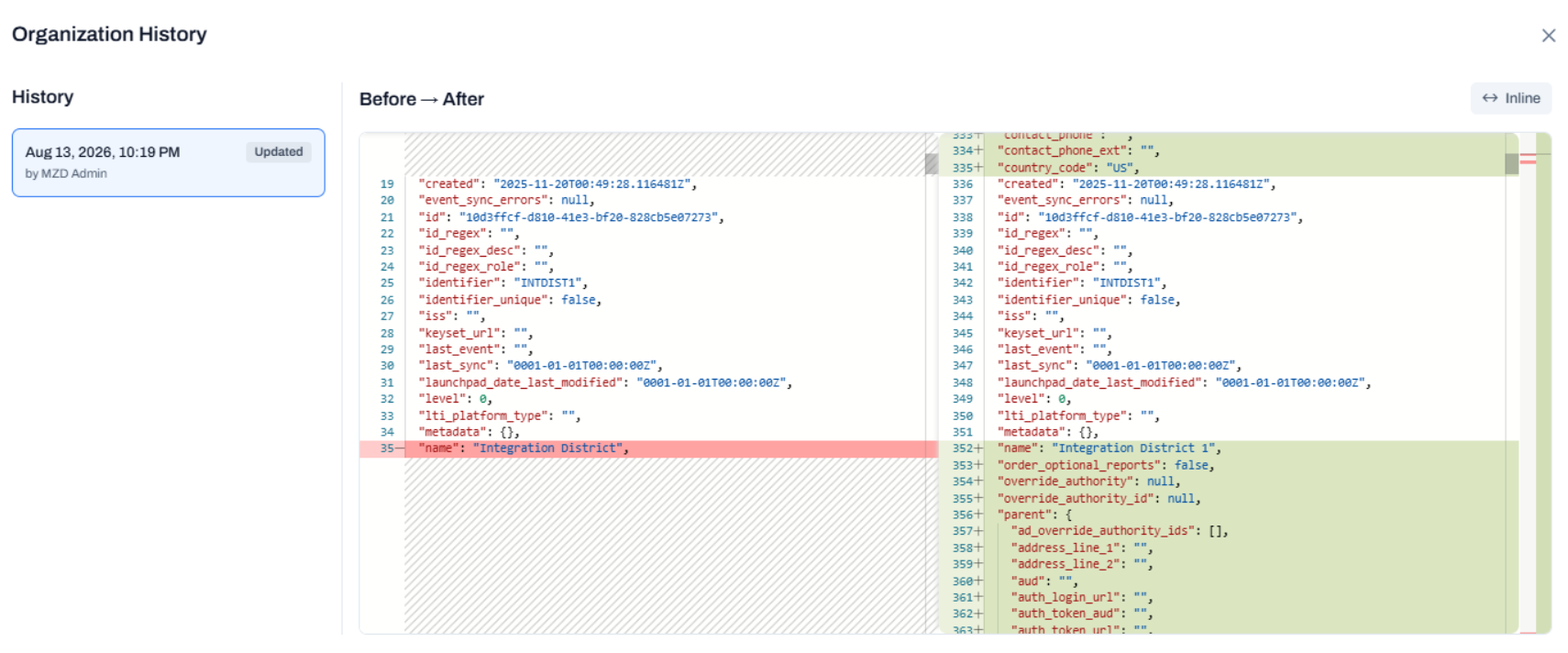Switch diff view to Inline

coord(1510,98)
